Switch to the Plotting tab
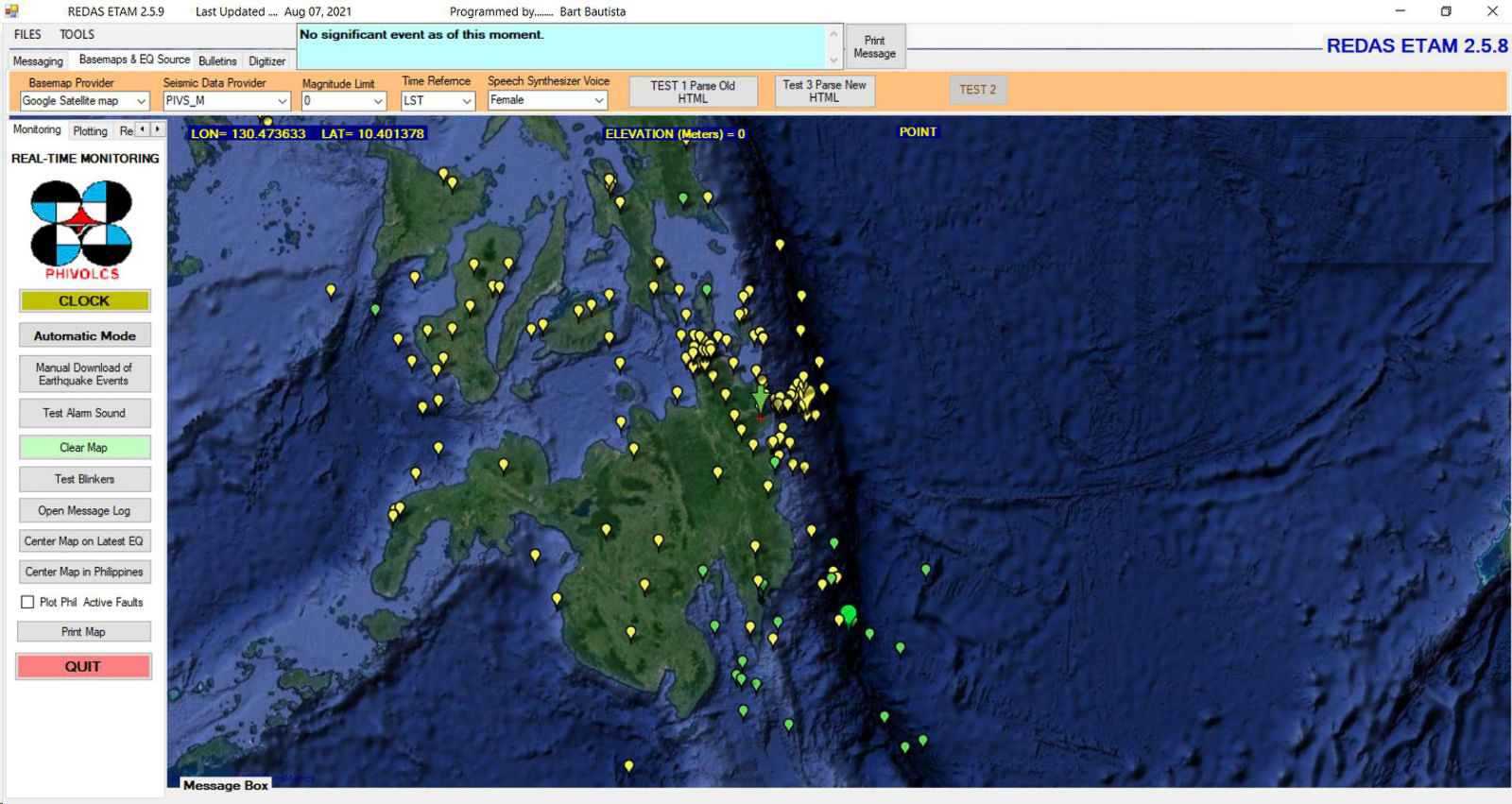This screenshot has width=1512, height=804. [90, 131]
